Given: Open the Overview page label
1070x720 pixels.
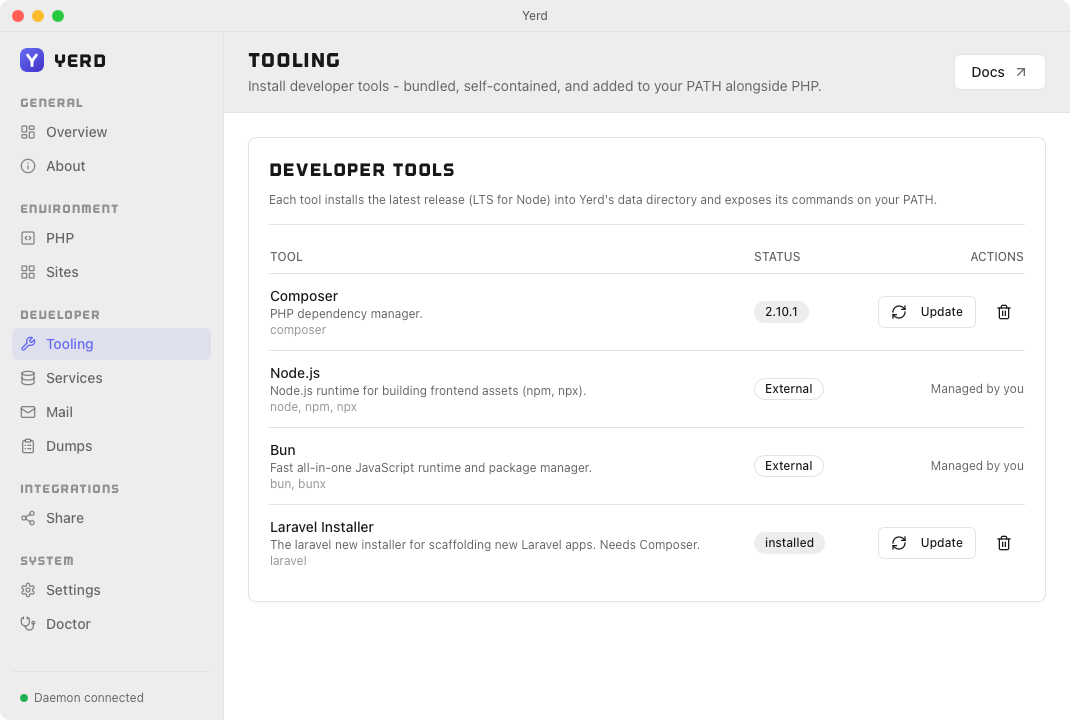Looking at the screenshot, I should pos(76,132).
